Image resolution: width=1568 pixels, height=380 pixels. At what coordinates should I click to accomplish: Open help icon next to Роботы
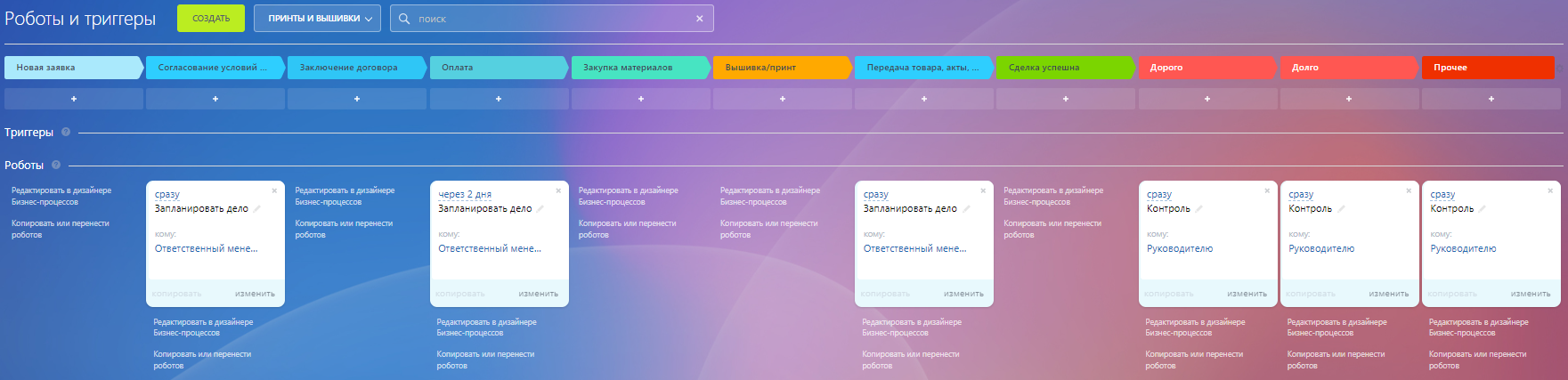56,165
